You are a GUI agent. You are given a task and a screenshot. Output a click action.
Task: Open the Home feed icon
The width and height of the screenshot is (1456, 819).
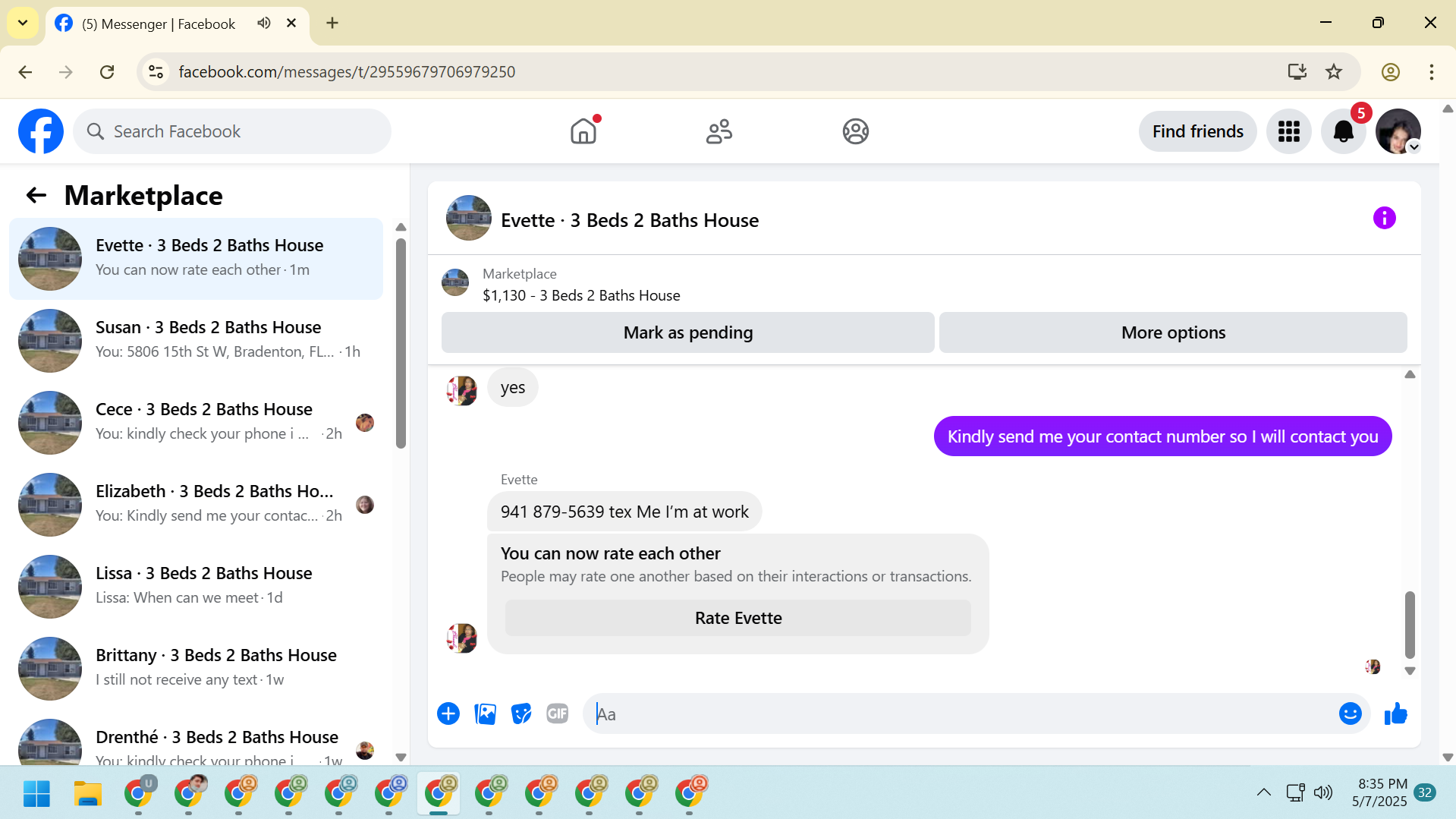583,131
